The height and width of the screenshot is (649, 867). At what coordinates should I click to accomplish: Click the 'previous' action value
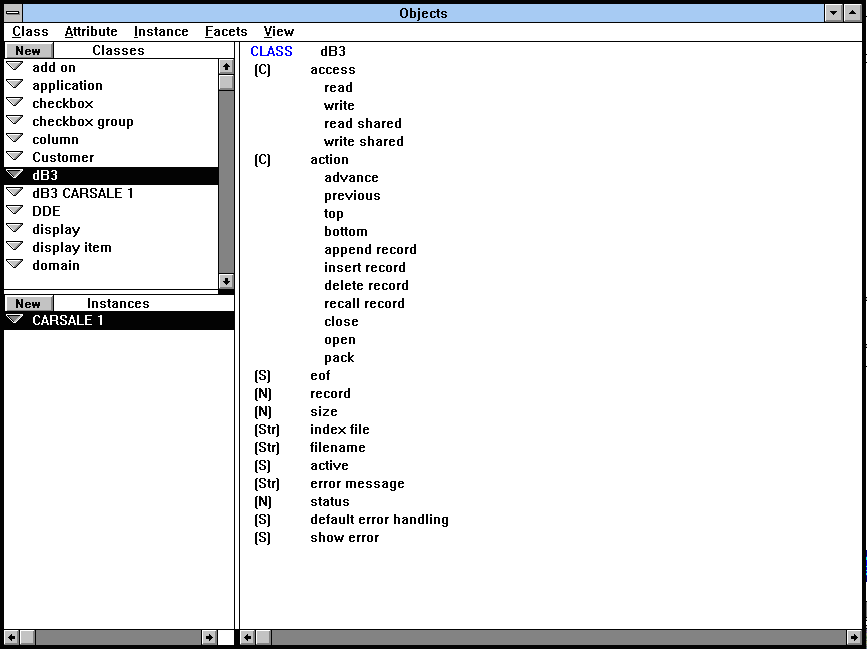[x=352, y=196]
